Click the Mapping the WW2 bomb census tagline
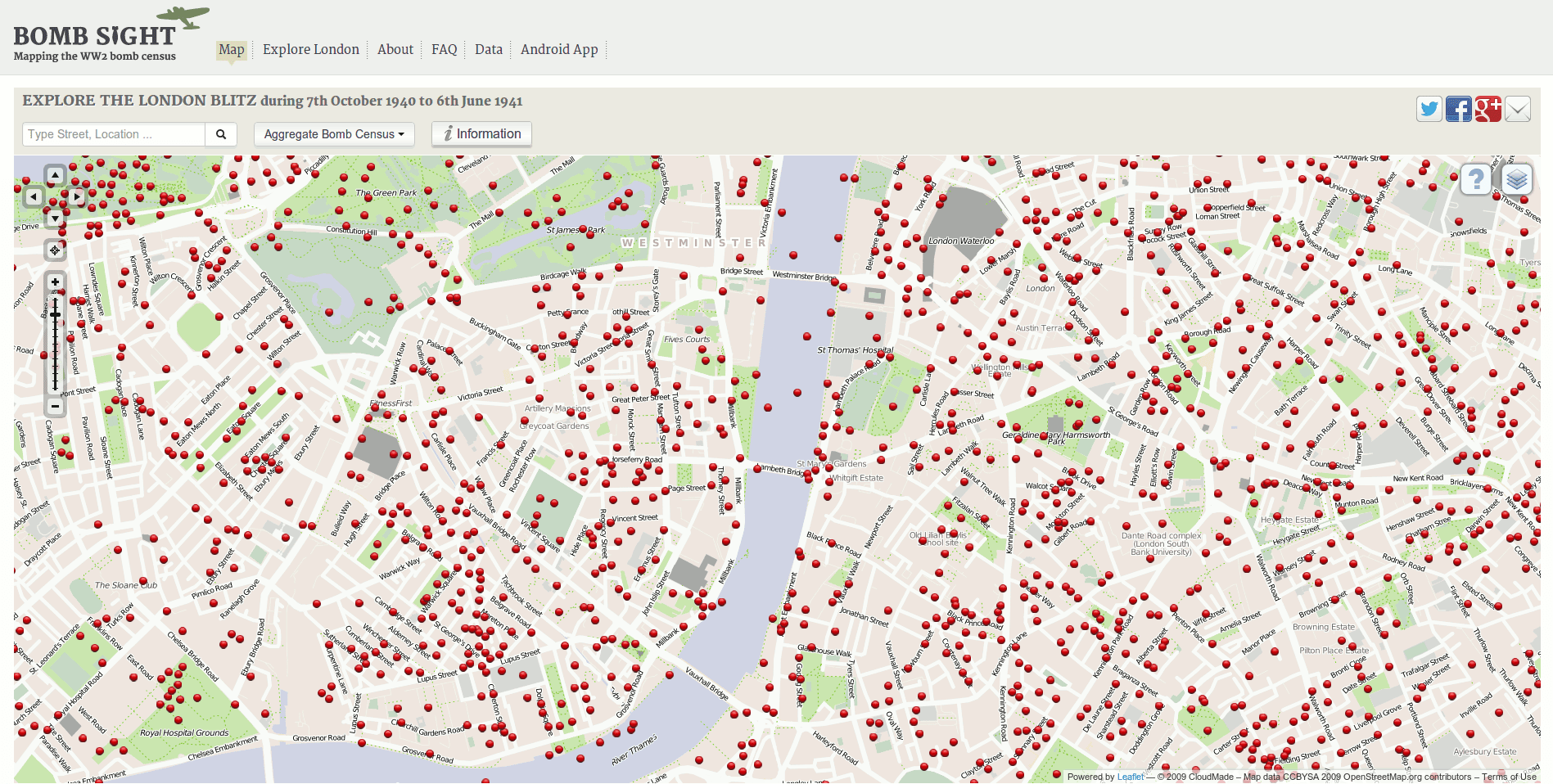 coord(95,56)
